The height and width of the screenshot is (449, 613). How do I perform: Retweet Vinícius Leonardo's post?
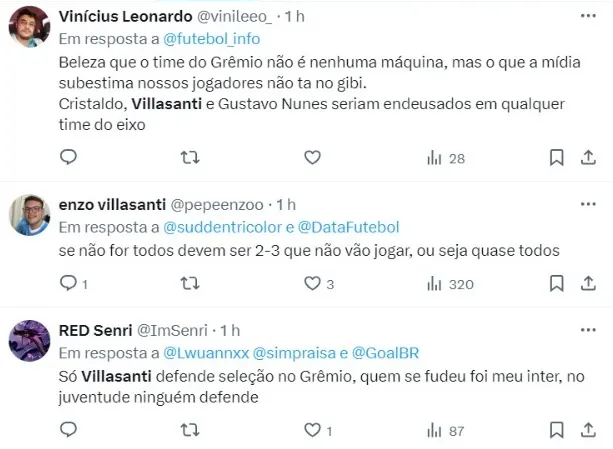(189, 157)
